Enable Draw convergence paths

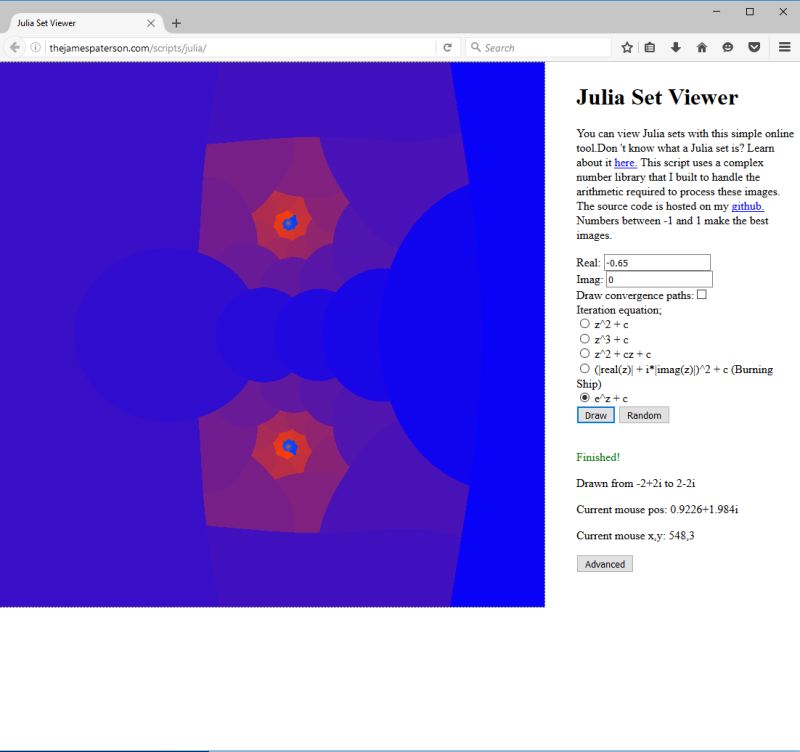click(703, 295)
